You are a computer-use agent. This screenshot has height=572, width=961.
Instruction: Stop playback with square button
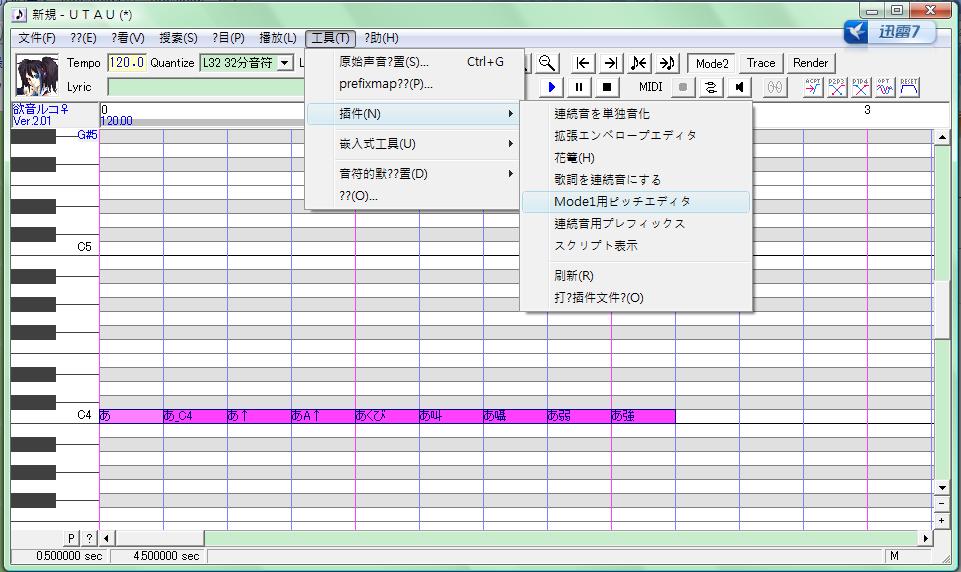tap(607, 87)
